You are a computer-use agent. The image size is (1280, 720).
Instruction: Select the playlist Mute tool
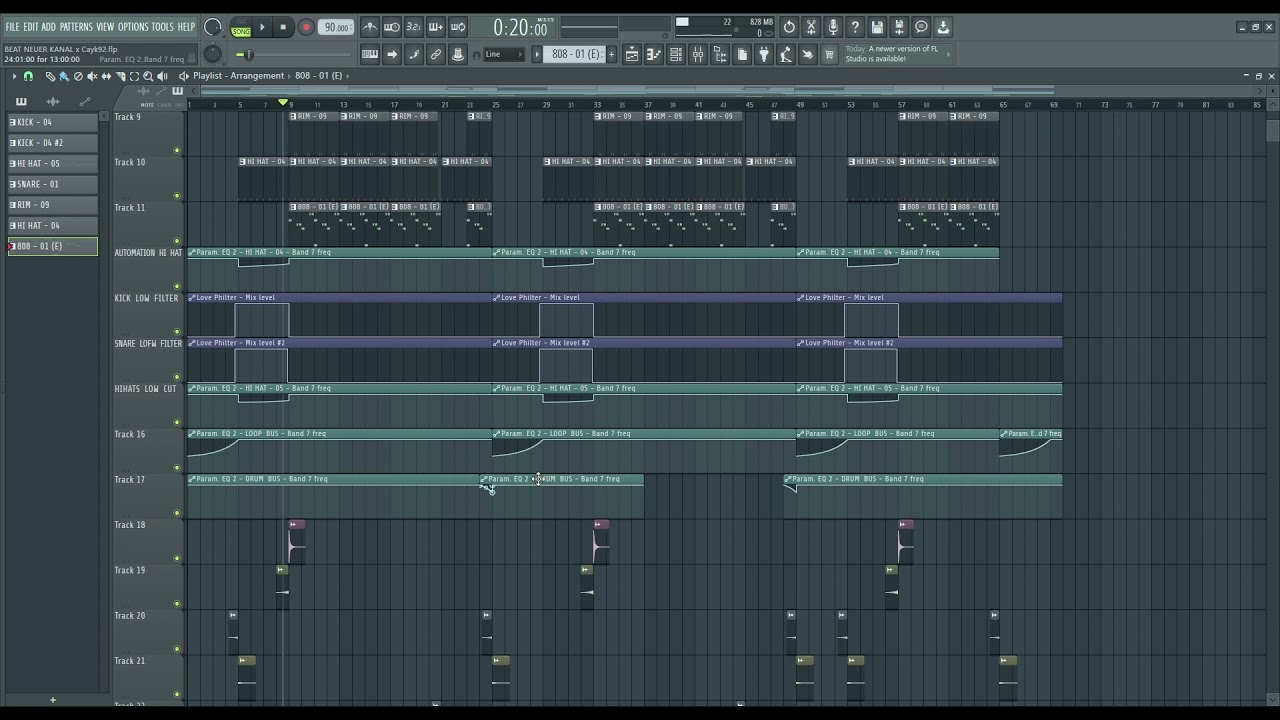coord(92,76)
